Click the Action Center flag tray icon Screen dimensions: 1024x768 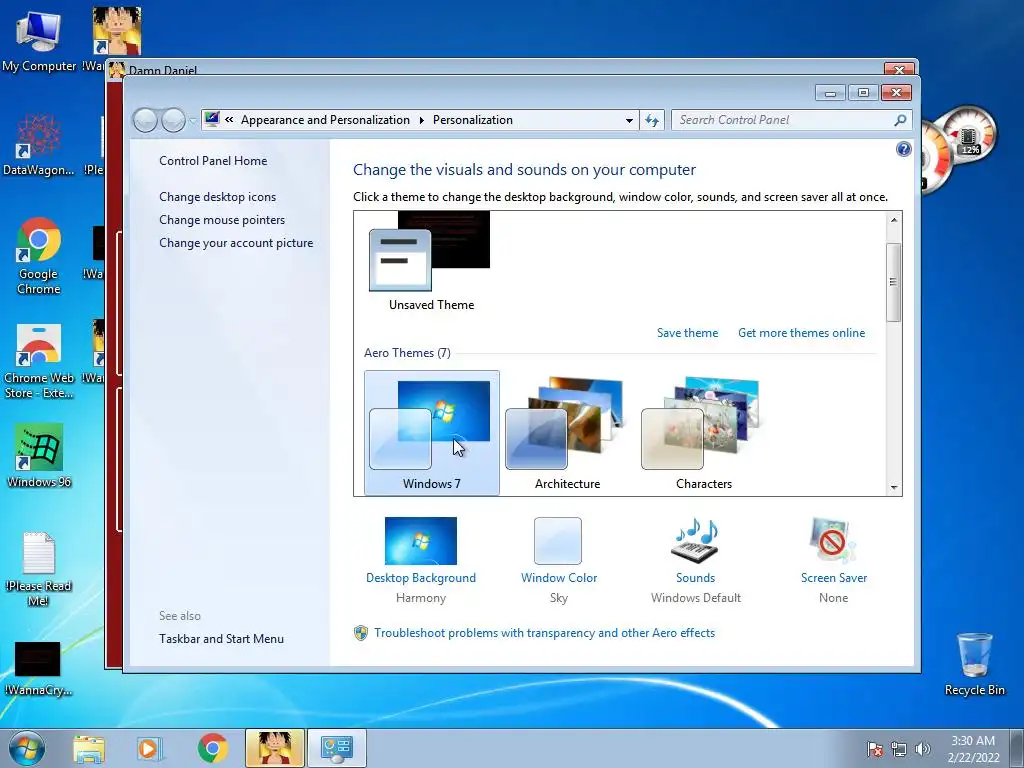pos(874,750)
